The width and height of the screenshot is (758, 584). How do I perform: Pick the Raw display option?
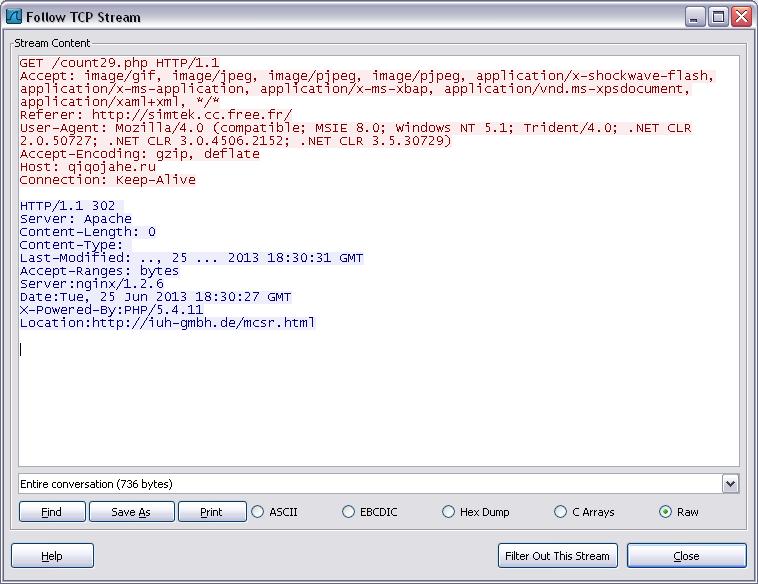[666, 512]
